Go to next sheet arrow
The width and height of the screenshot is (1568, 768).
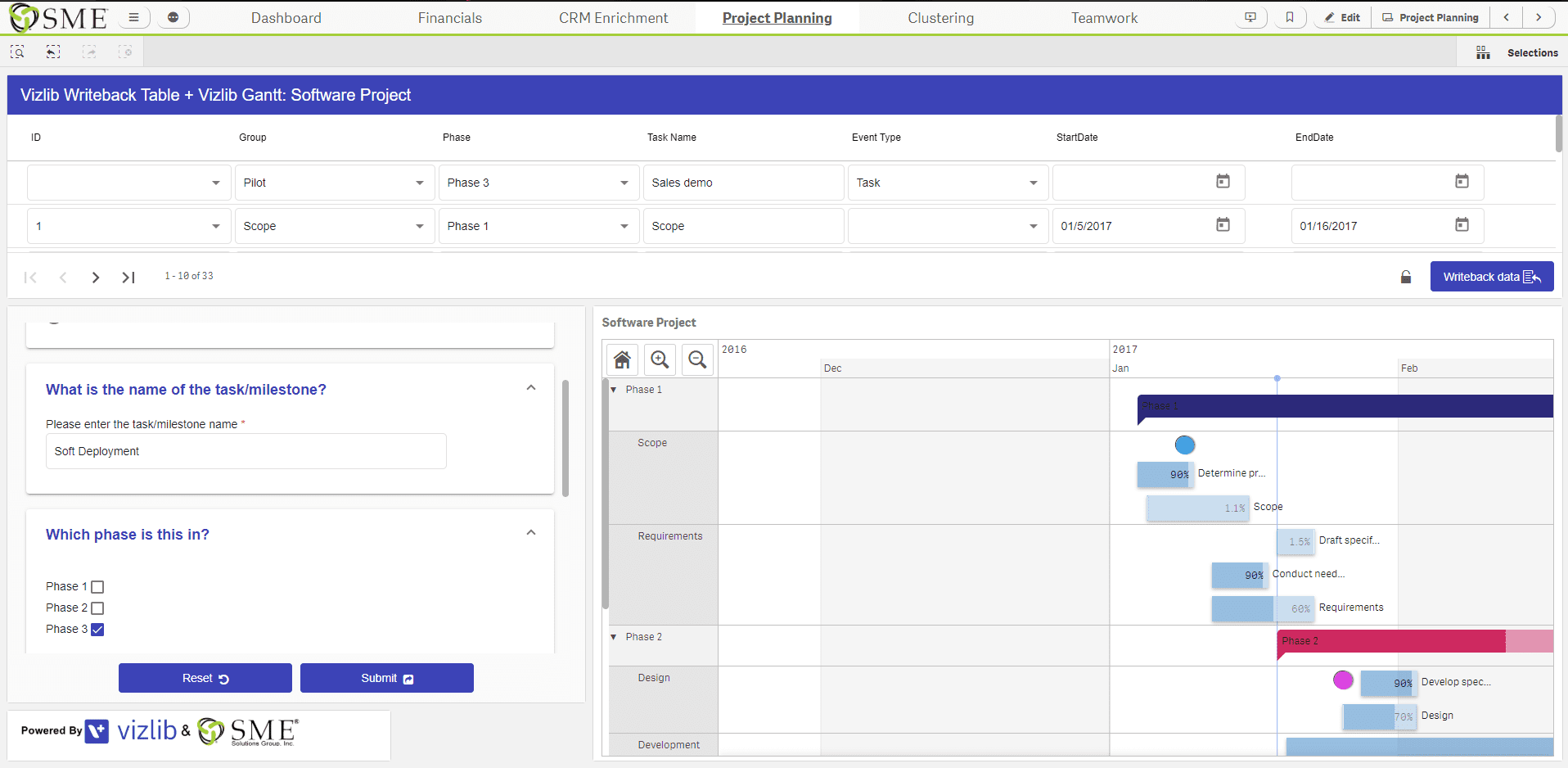click(1539, 17)
